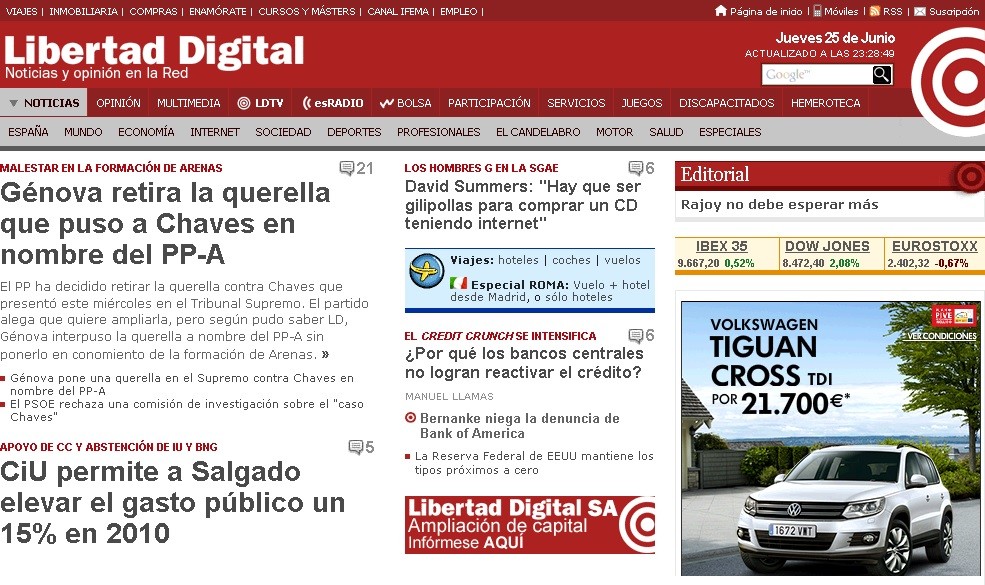The image size is (985, 585).
Task: Open comments bubble on CiU Salgado article
Action: click(x=355, y=447)
